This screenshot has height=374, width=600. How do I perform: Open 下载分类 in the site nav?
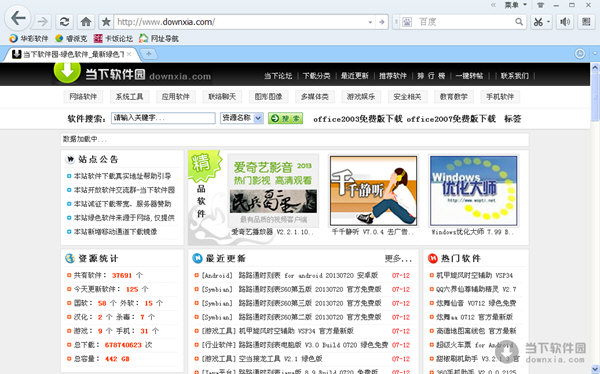coord(316,76)
